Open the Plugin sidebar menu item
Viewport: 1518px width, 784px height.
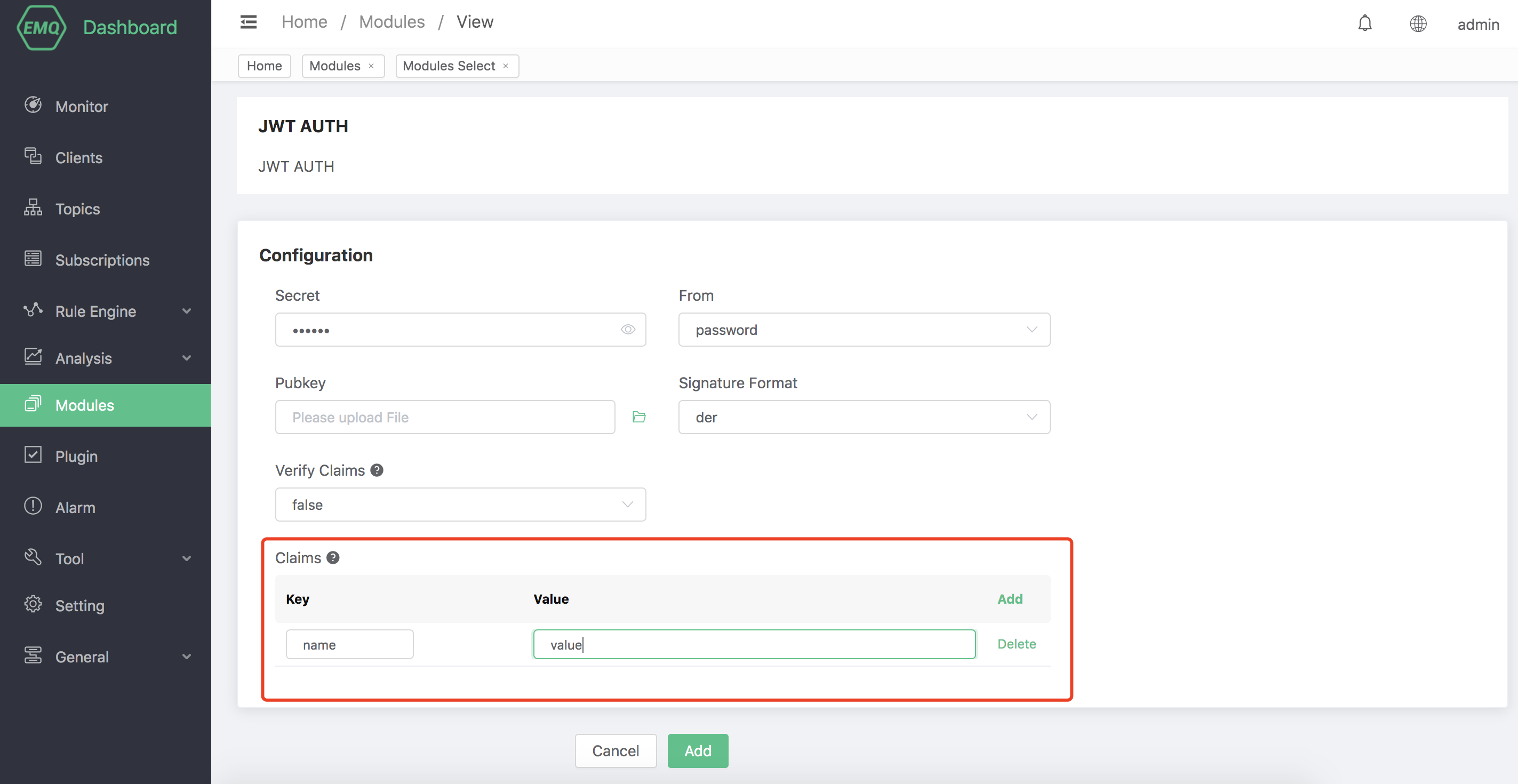pos(77,456)
